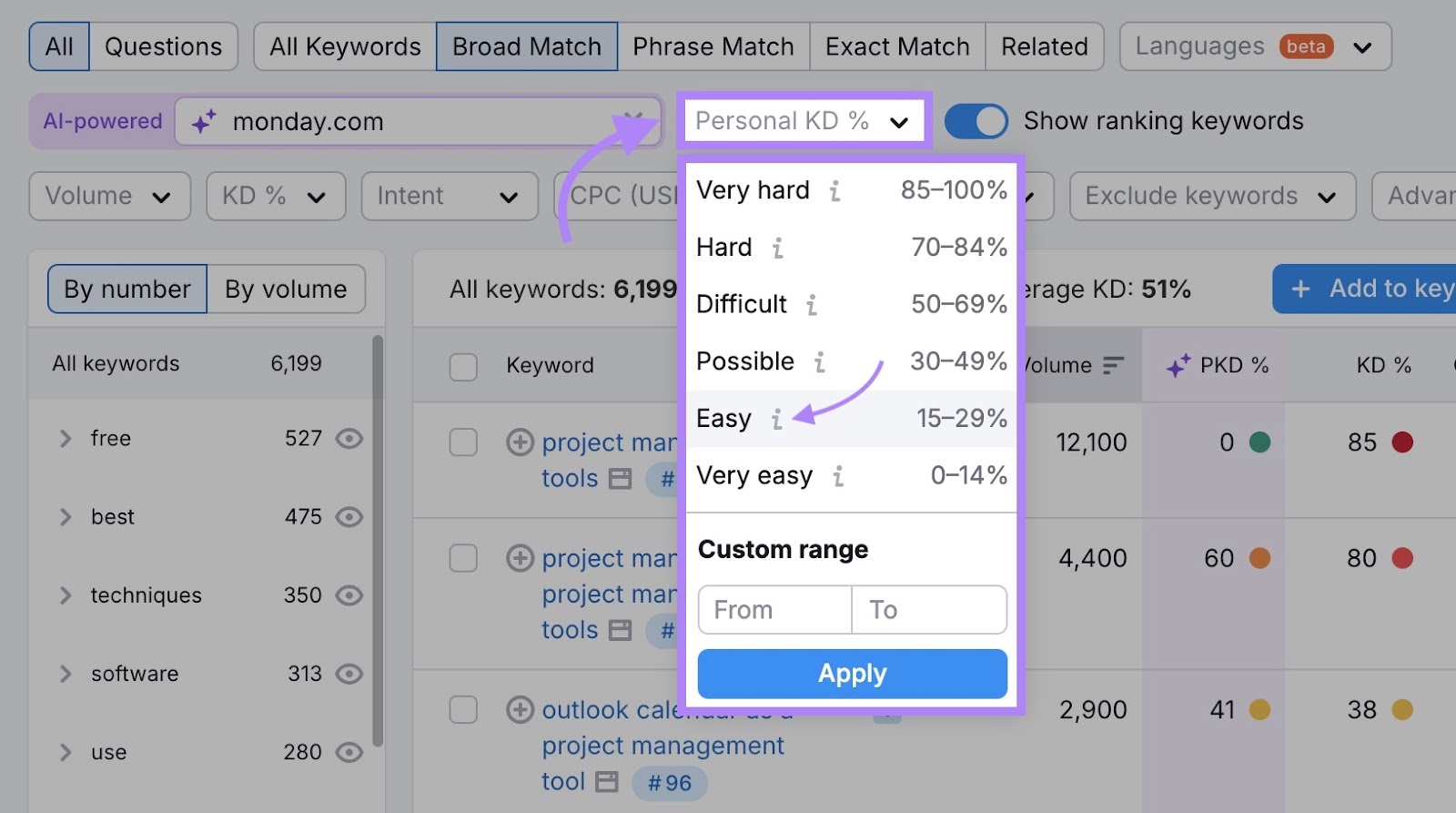Screen dimensions: 1456x813
Task: Expand the best keyword group in the sidebar
Action: (65, 516)
